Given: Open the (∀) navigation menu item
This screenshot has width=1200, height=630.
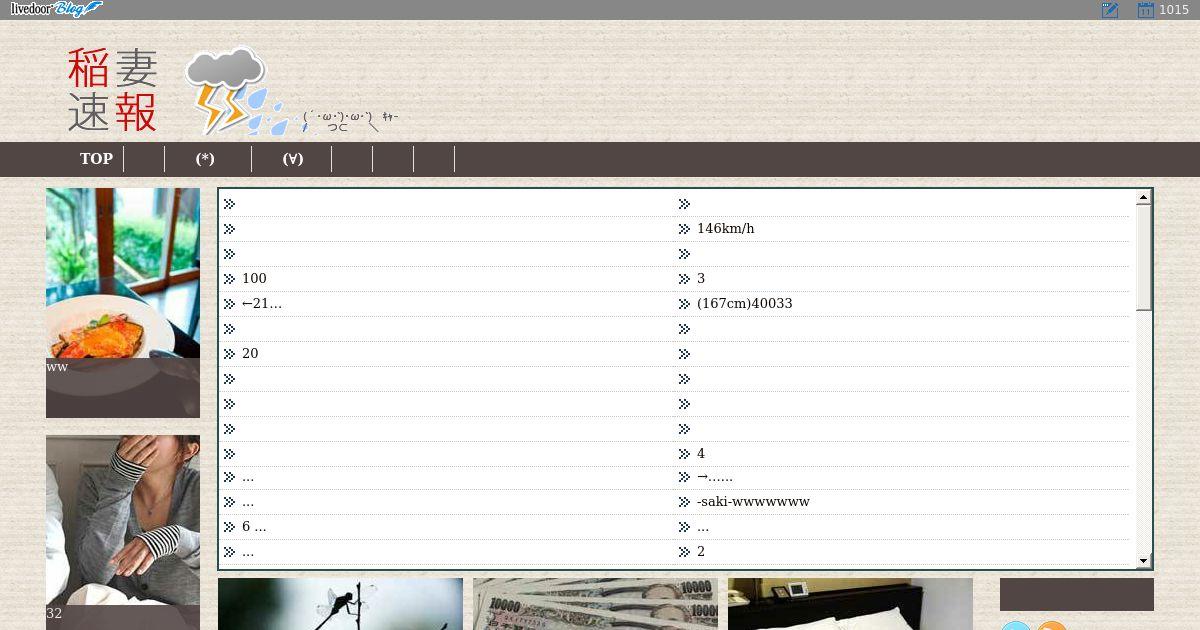Looking at the screenshot, I should point(292,159).
